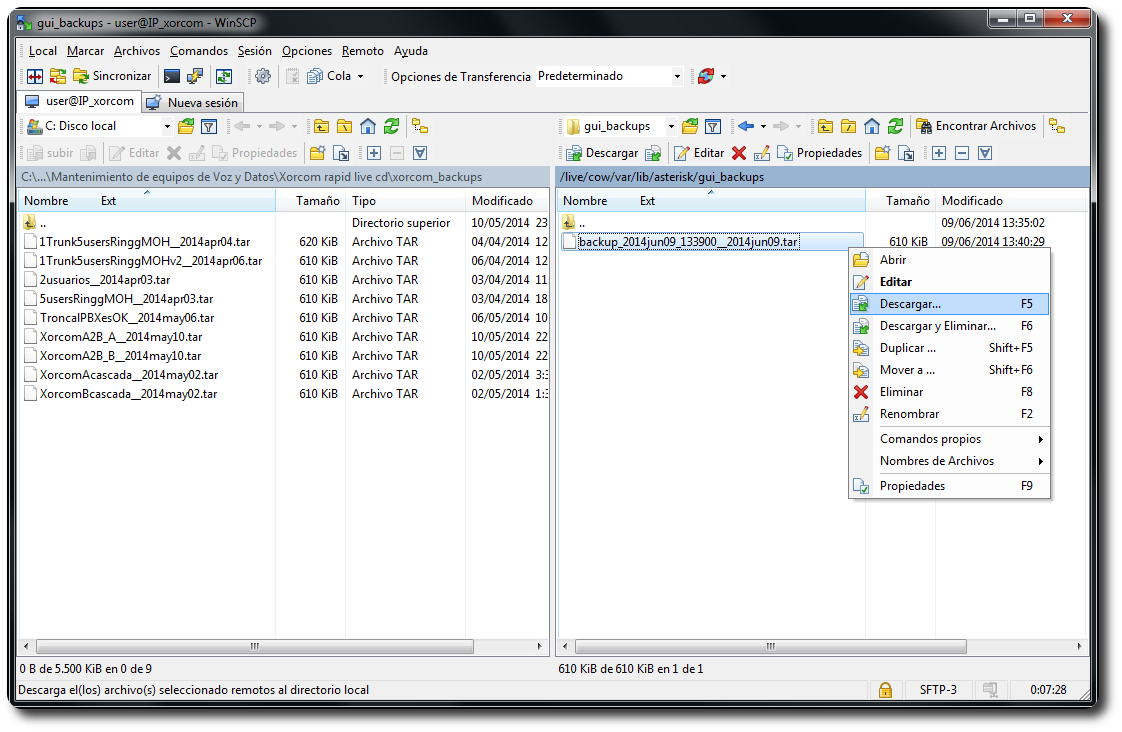The image size is (1122, 732).
Task: Click the Sincronizar toolbar button
Action: (112, 76)
